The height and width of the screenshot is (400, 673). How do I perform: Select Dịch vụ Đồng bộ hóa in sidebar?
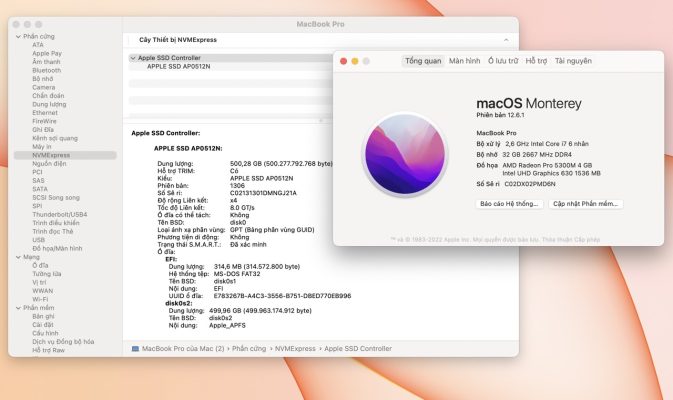tap(63, 342)
